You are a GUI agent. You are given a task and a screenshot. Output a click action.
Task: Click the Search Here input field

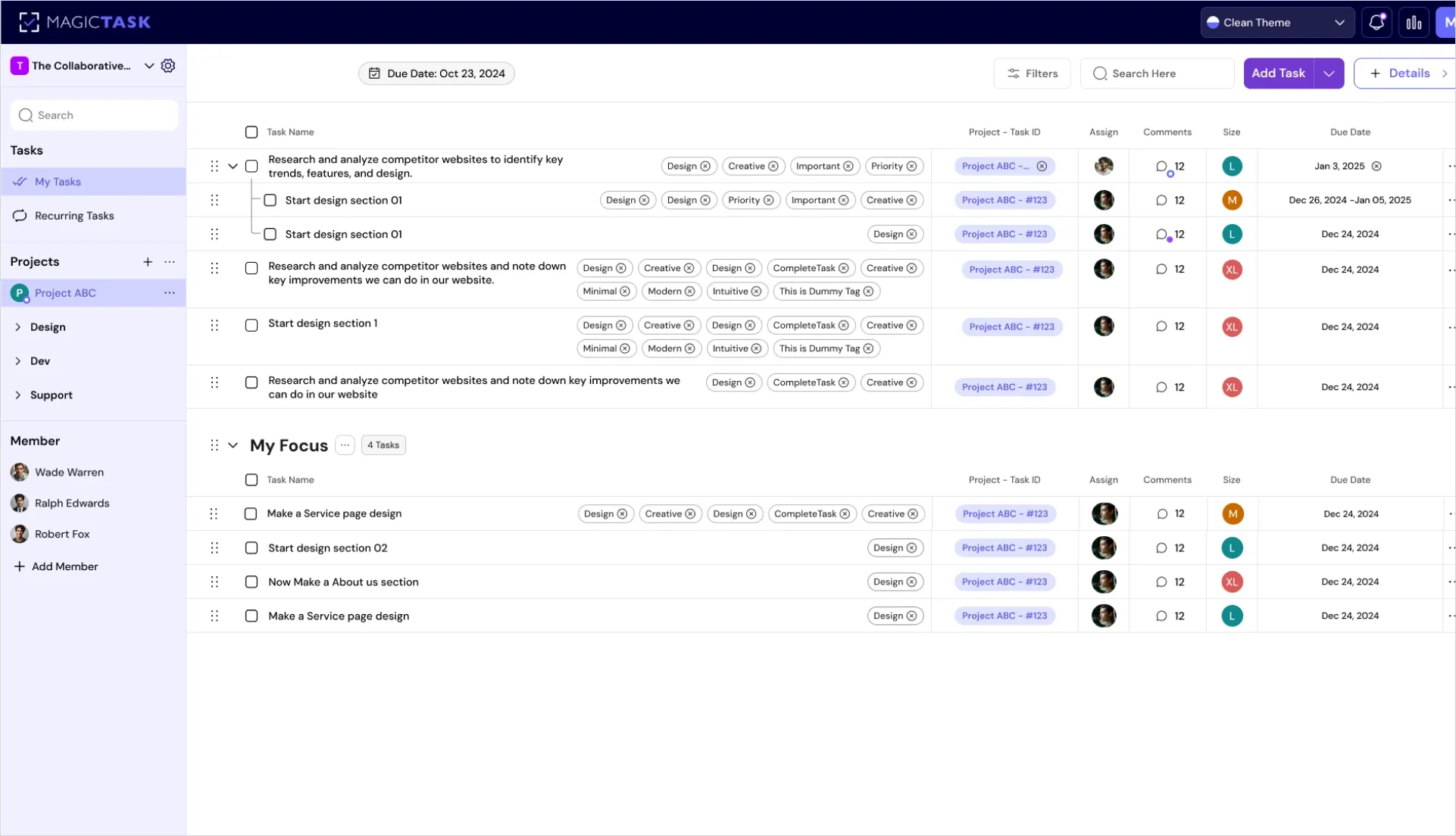(x=1155, y=73)
